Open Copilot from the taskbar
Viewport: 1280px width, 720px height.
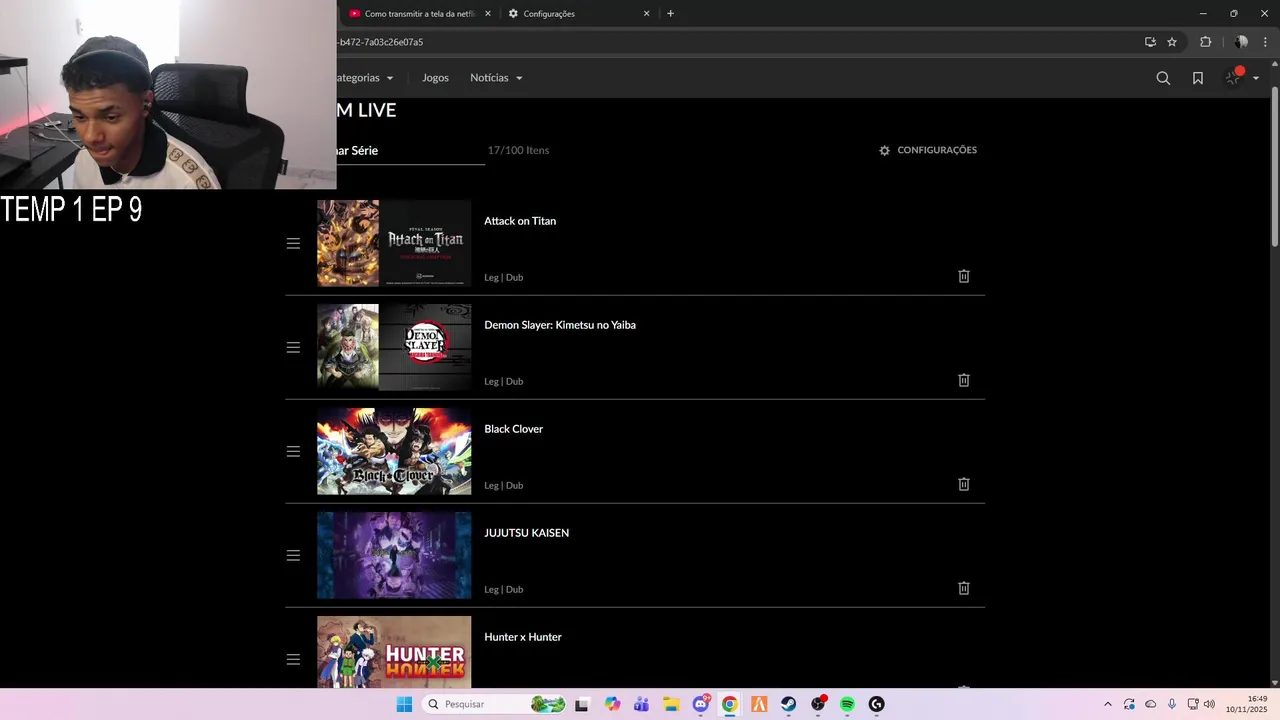612,704
